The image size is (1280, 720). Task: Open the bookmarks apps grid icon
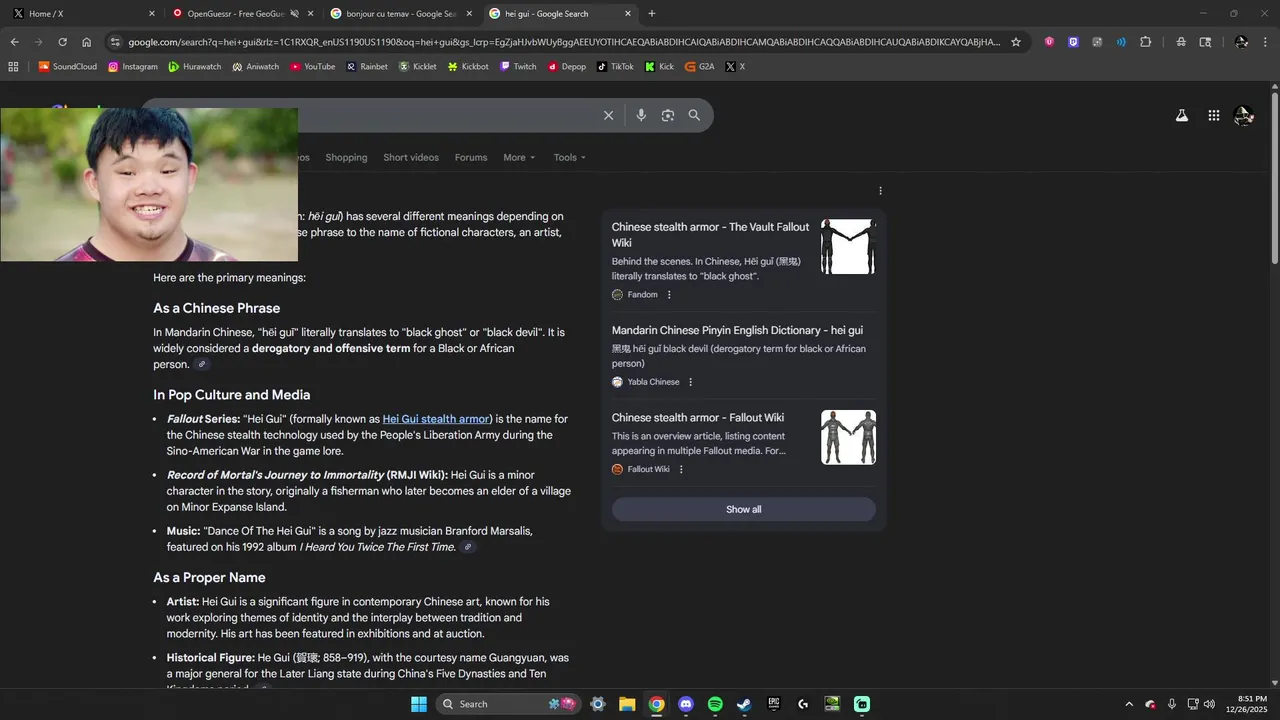pos(13,66)
